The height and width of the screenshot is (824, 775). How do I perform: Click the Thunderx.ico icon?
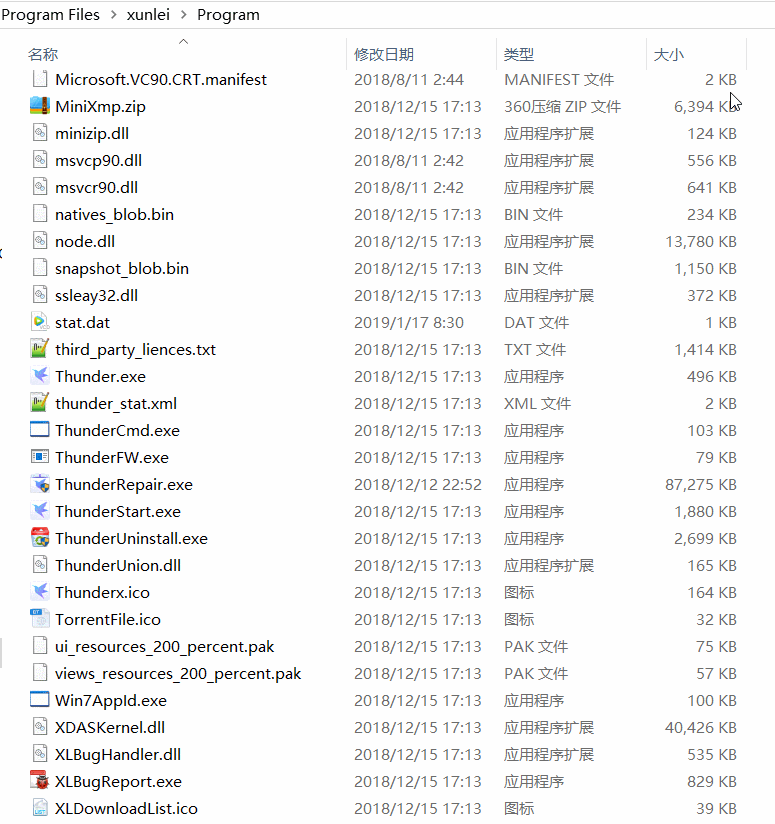tap(40, 592)
